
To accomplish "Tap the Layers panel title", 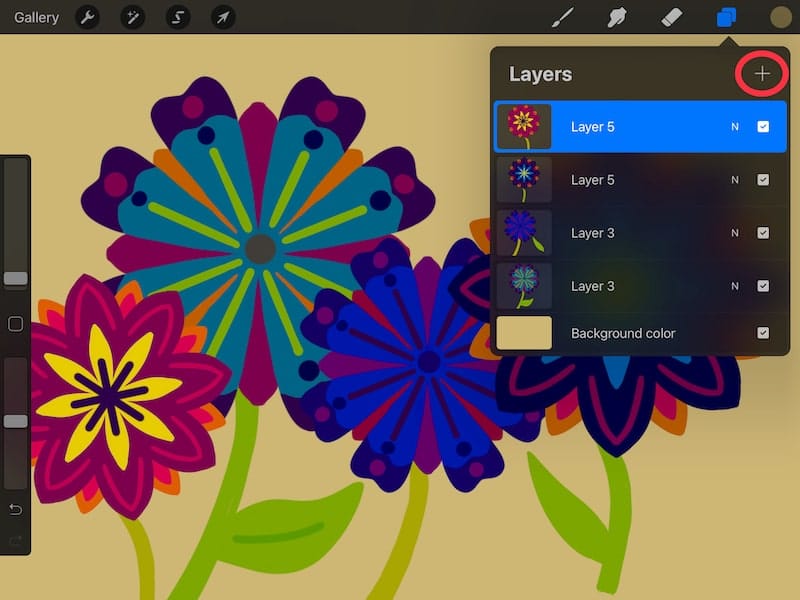I will pyautogui.click(x=540, y=74).
